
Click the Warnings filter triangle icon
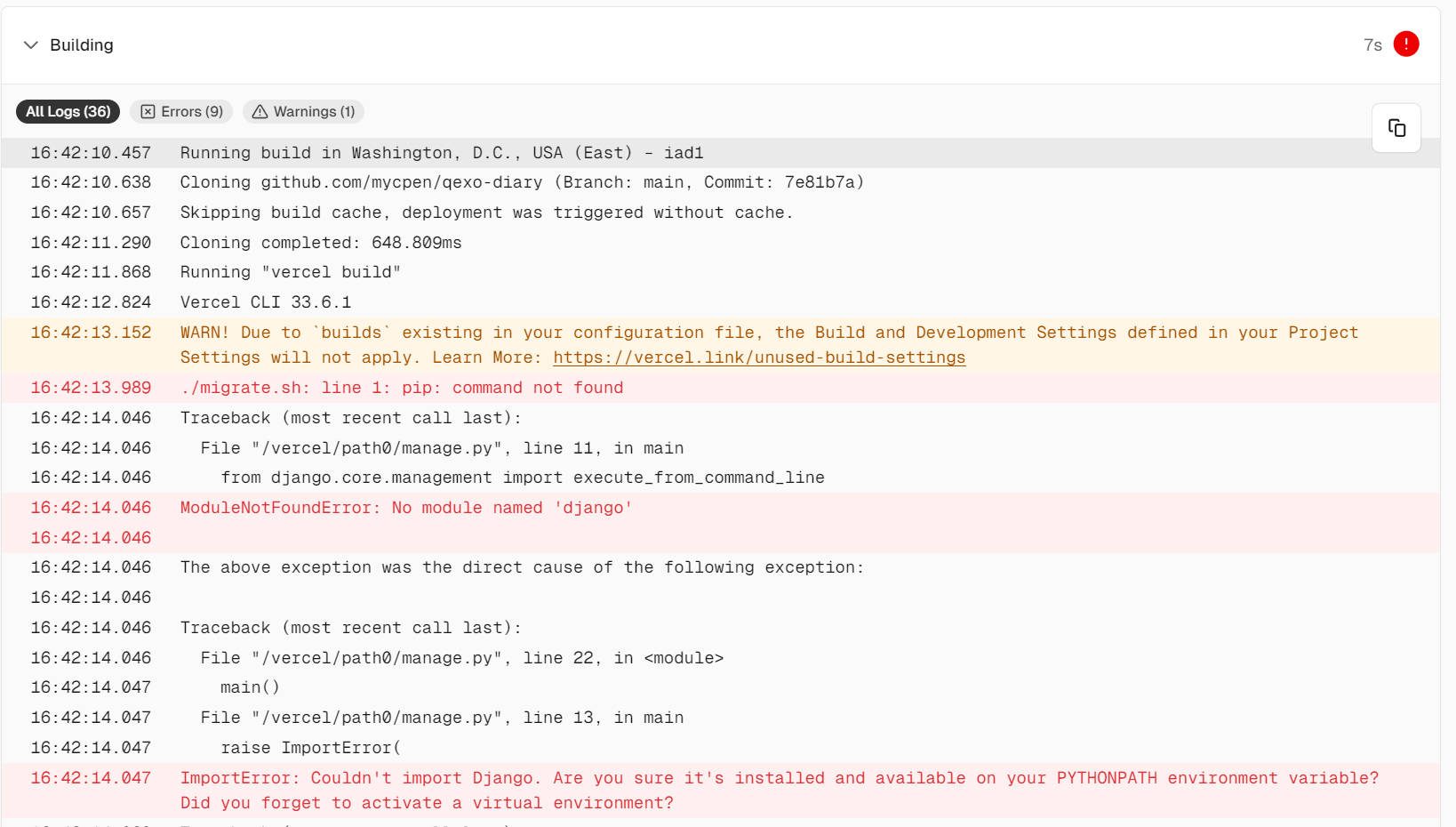point(260,111)
